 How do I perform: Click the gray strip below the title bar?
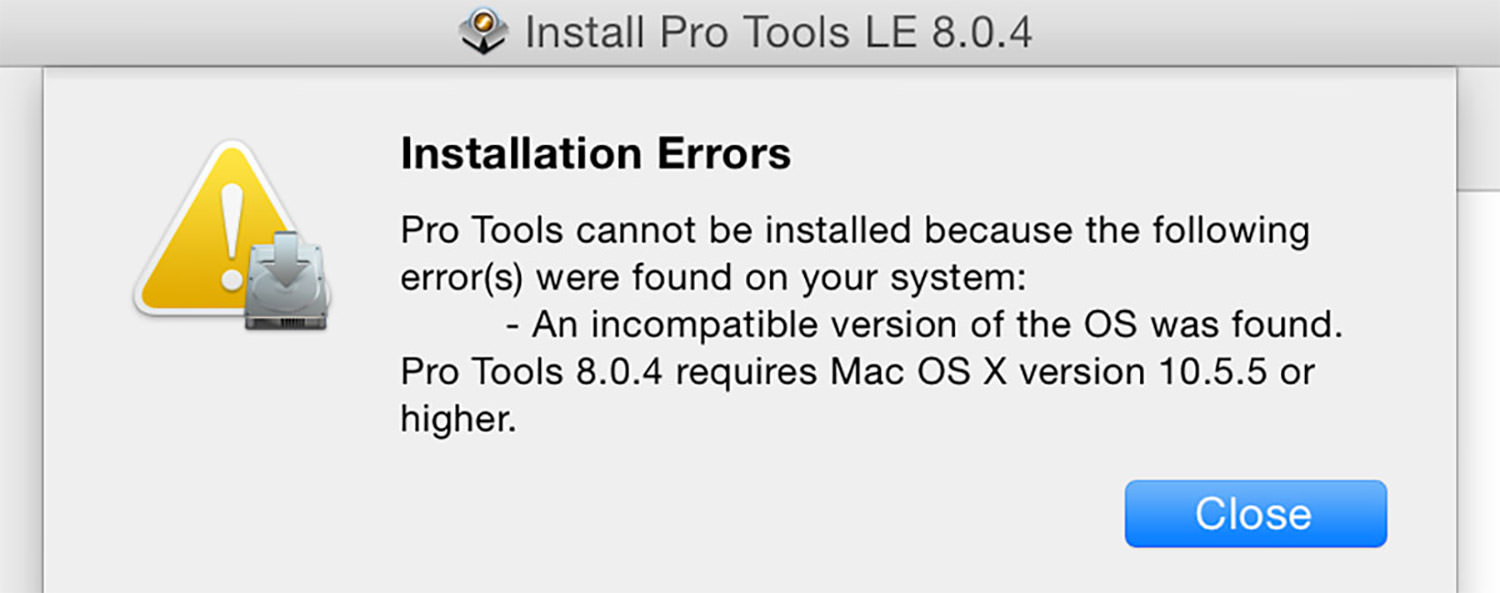(x=750, y=70)
